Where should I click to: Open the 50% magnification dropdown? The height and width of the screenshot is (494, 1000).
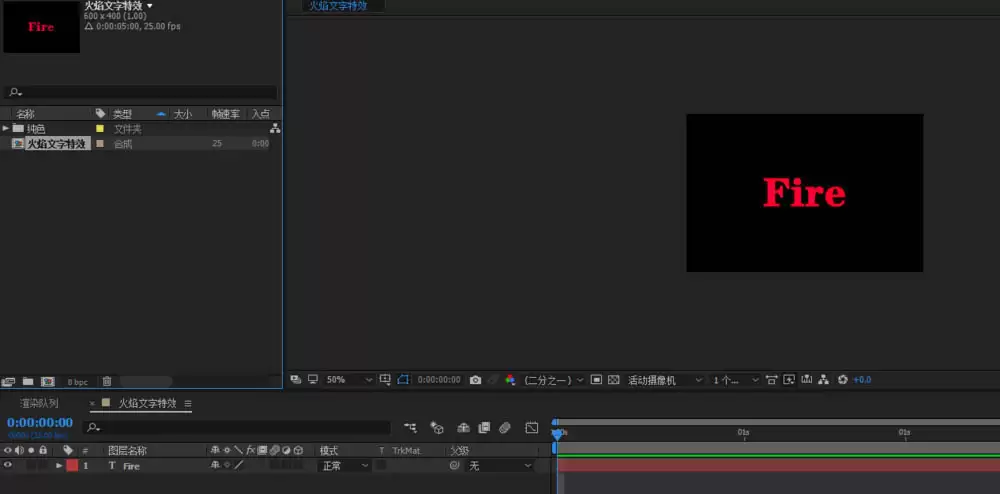[349, 380]
